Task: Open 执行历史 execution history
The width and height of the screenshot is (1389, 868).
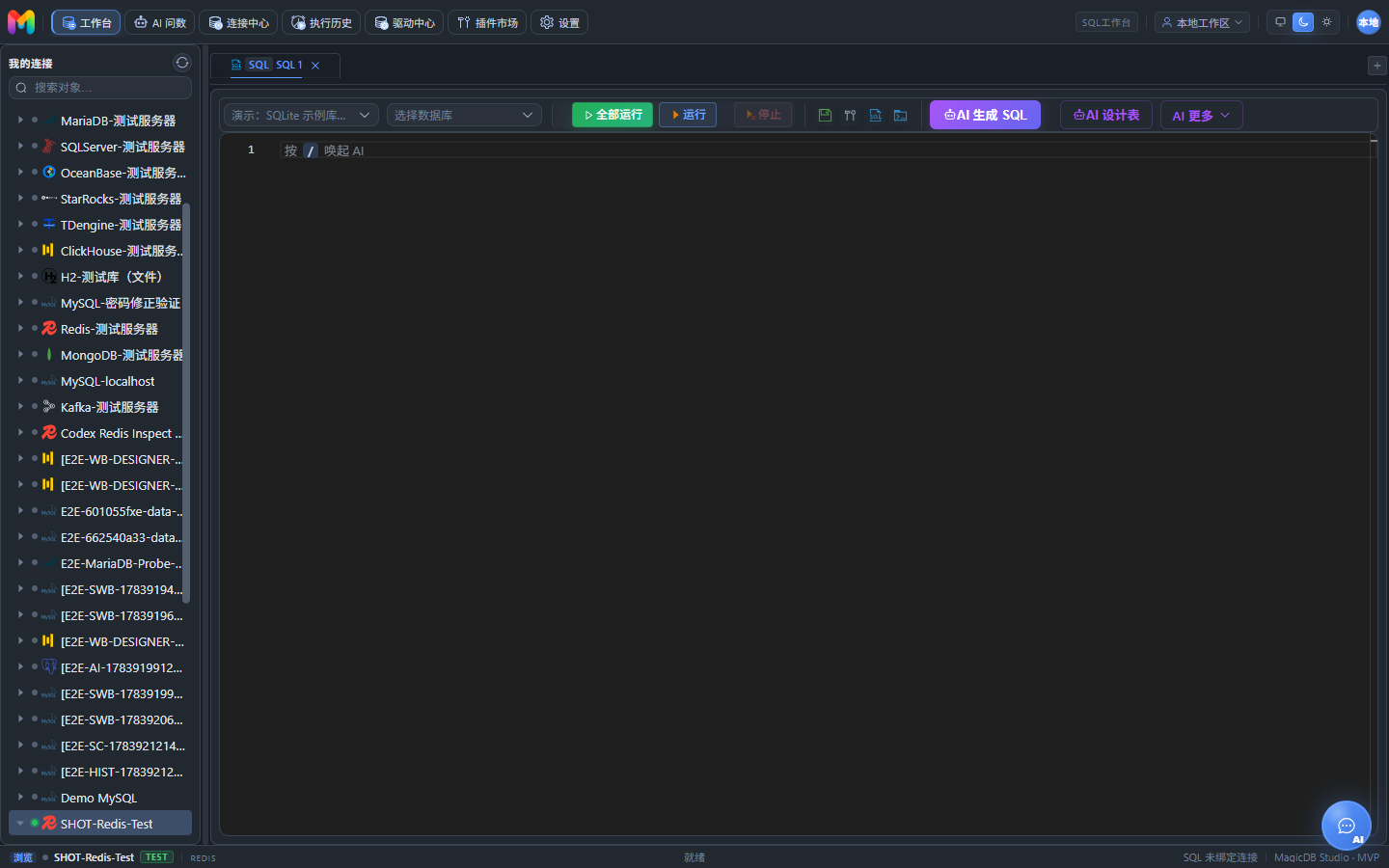Action: point(321,22)
